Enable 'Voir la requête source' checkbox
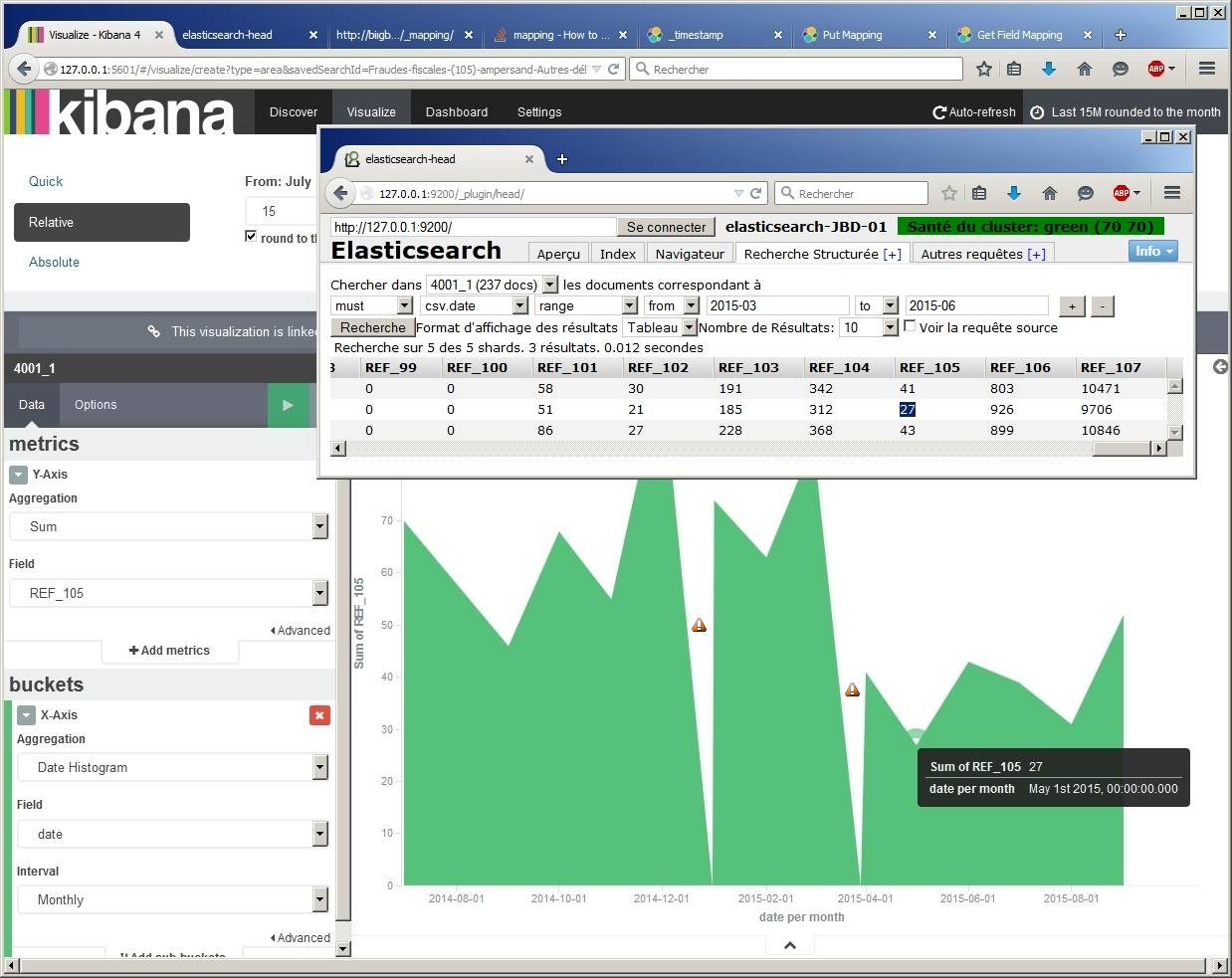Viewport: 1232px width, 978px height. 910,326
